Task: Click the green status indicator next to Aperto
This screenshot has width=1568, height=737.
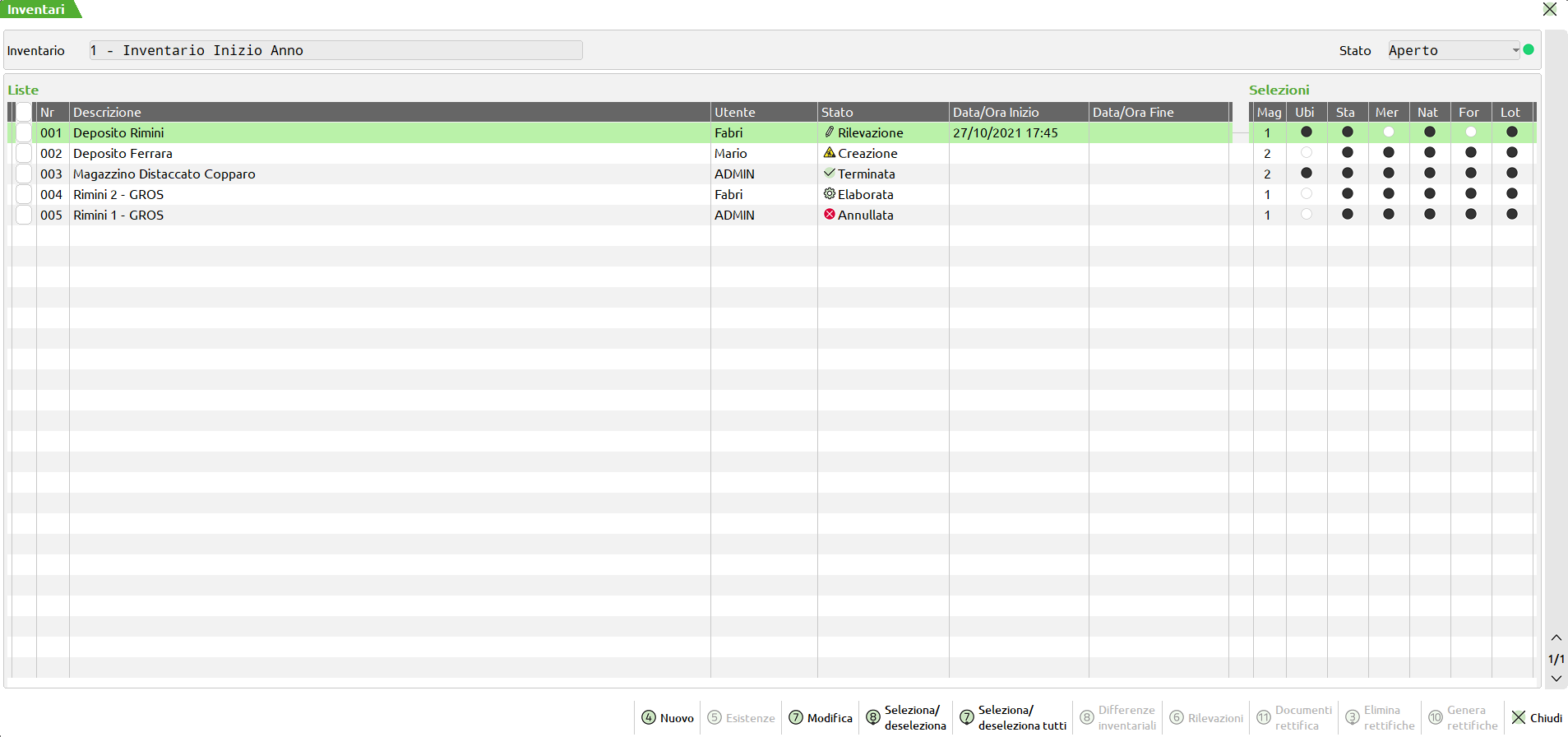Action: (x=1529, y=49)
